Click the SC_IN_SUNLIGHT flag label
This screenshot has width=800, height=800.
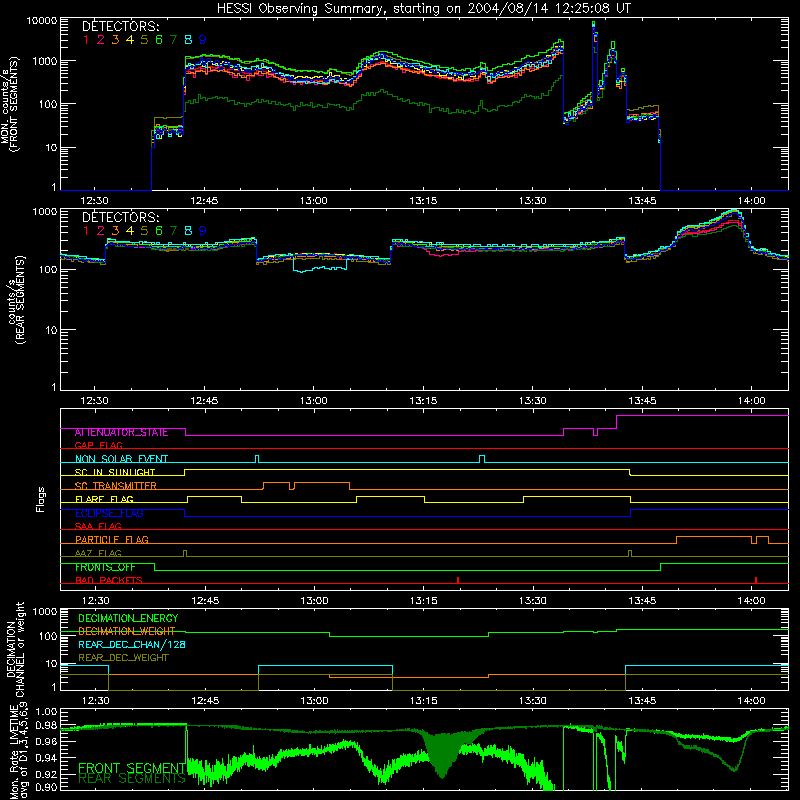pos(115,472)
